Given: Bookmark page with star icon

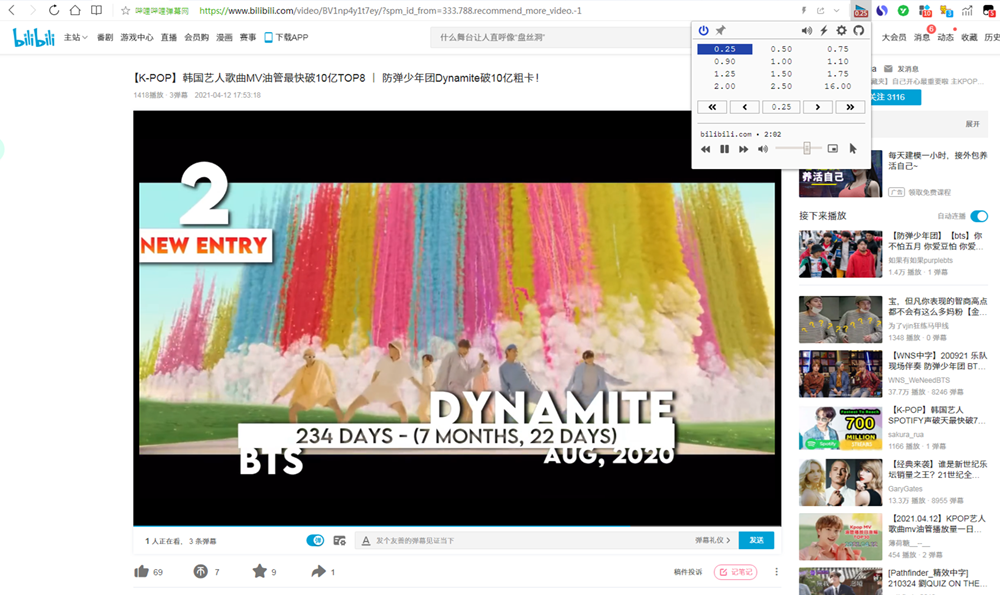Looking at the screenshot, I should click(x=126, y=11).
